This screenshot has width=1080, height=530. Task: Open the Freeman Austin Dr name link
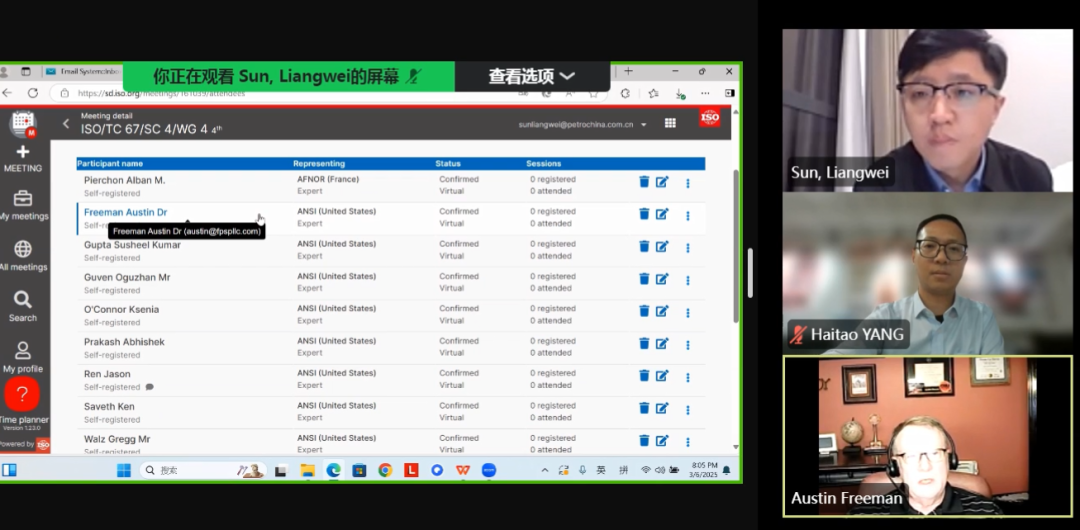point(125,212)
